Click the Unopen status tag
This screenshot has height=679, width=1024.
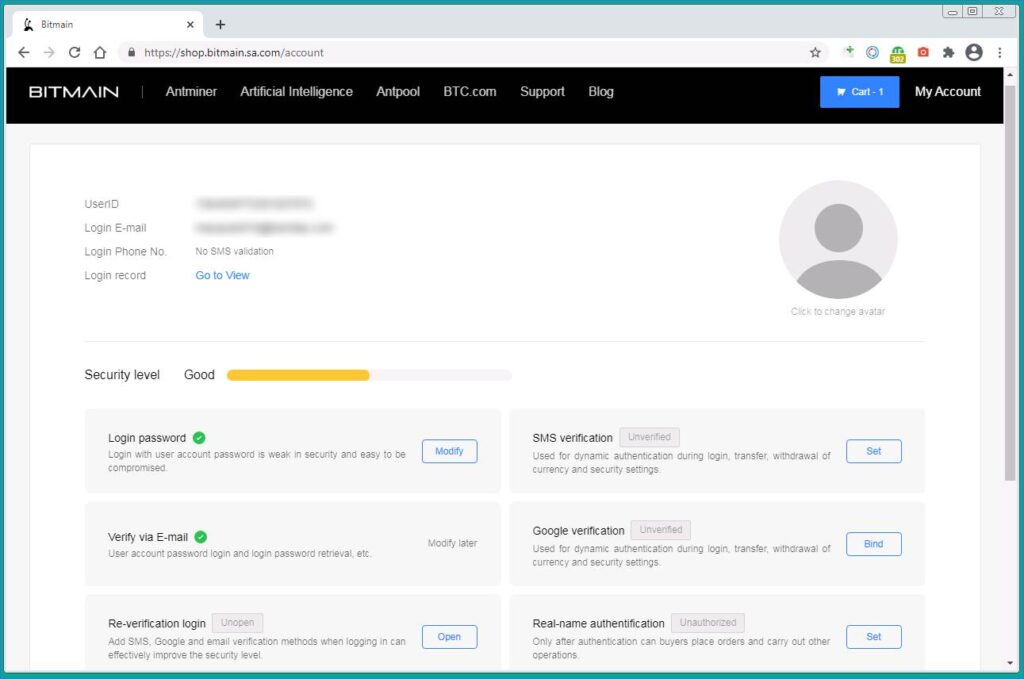pos(237,622)
